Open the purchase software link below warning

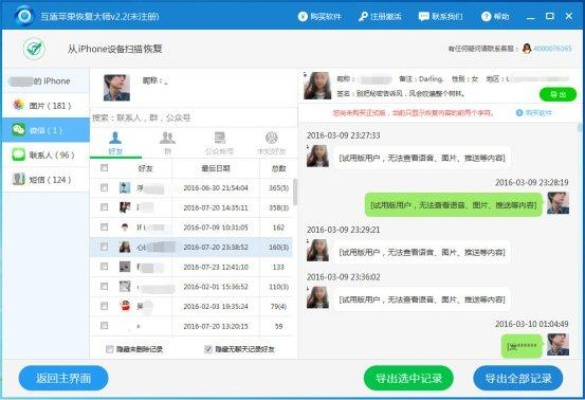(534, 112)
